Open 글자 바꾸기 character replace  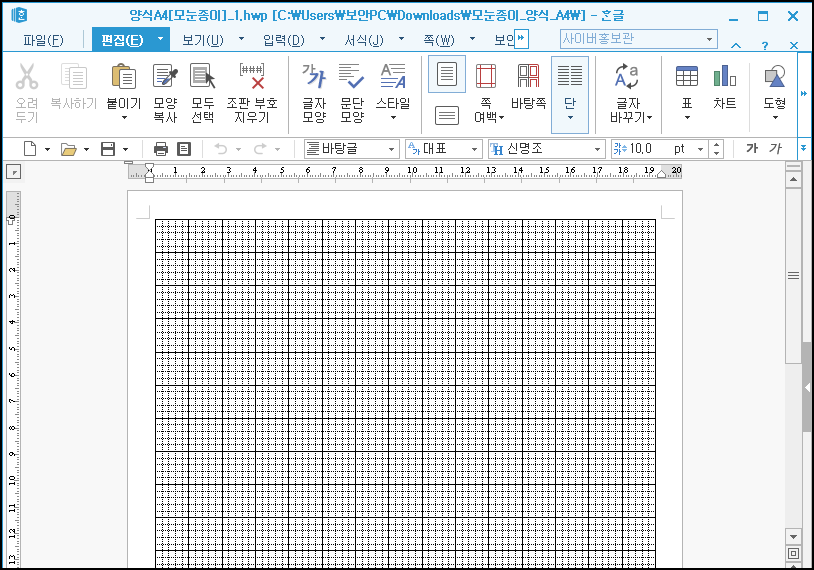click(x=627, y=76)
